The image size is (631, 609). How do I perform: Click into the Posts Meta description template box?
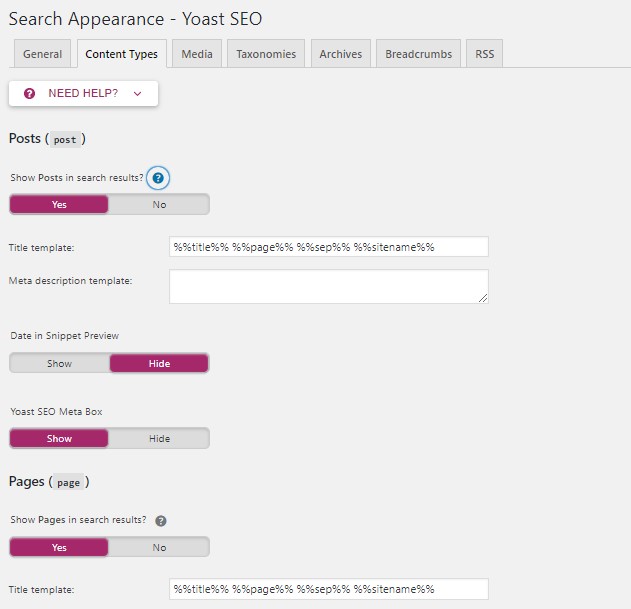(x=329, y=287)
